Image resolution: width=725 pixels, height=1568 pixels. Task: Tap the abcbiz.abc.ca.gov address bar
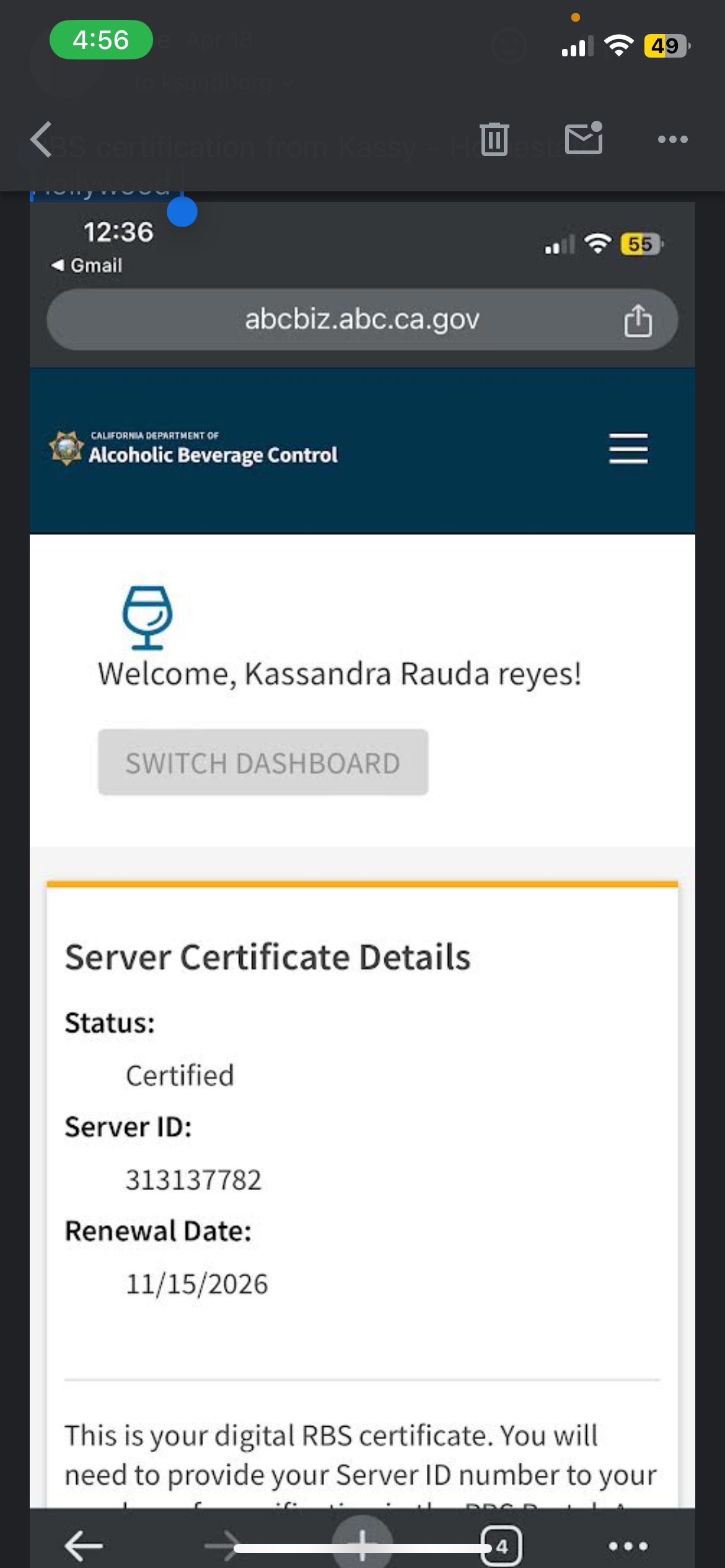(x=362, y=320)
